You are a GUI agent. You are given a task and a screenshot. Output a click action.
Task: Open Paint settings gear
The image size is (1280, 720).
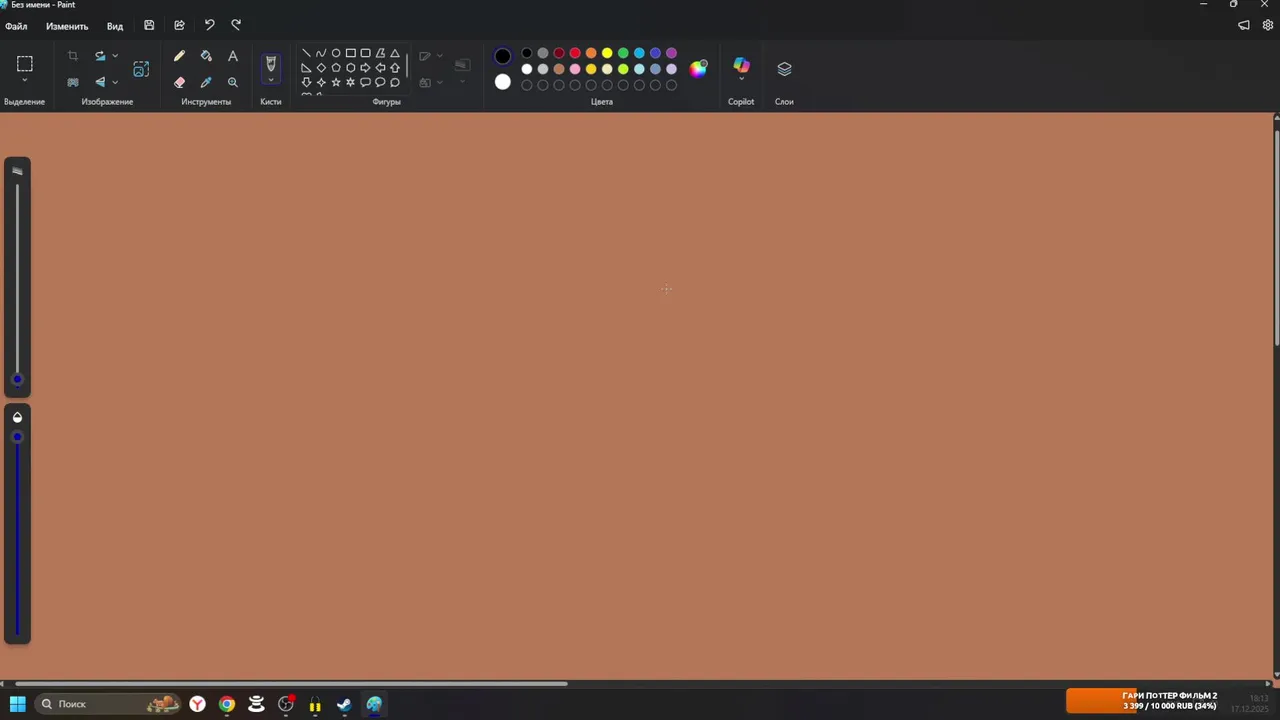click(1268, 25)
